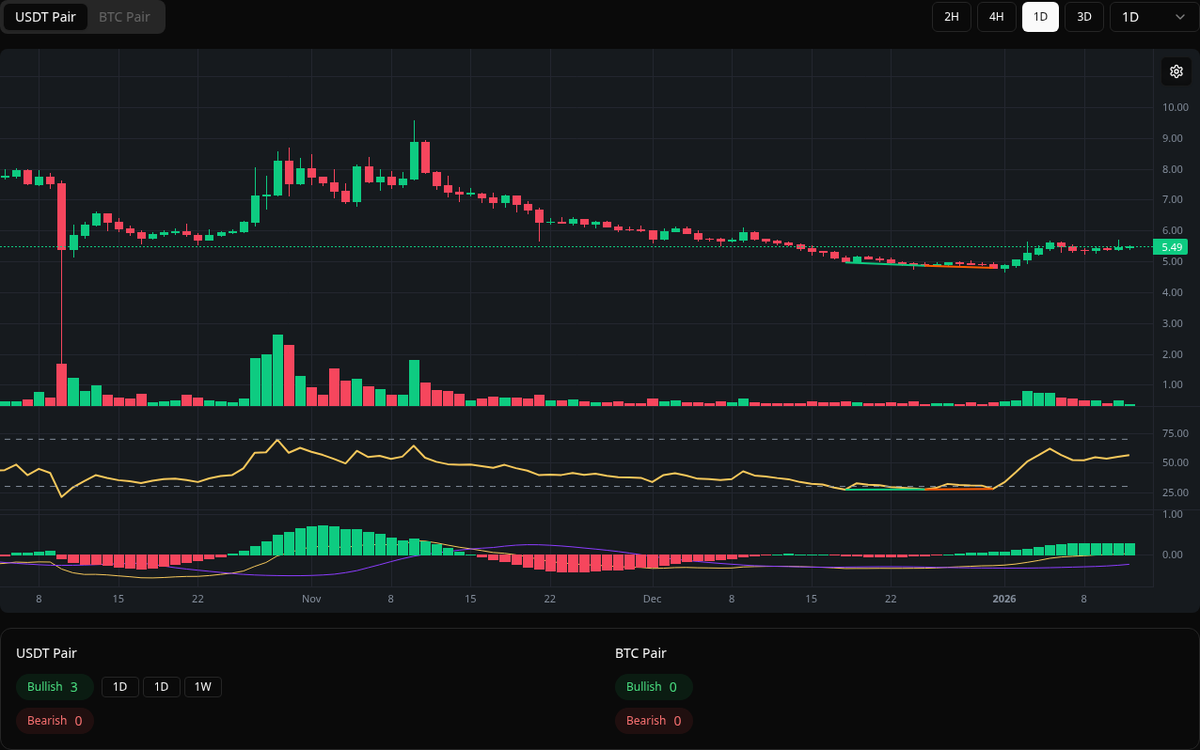Click the BTC Pair heading in the summary panel

click(x=640, y=653)
